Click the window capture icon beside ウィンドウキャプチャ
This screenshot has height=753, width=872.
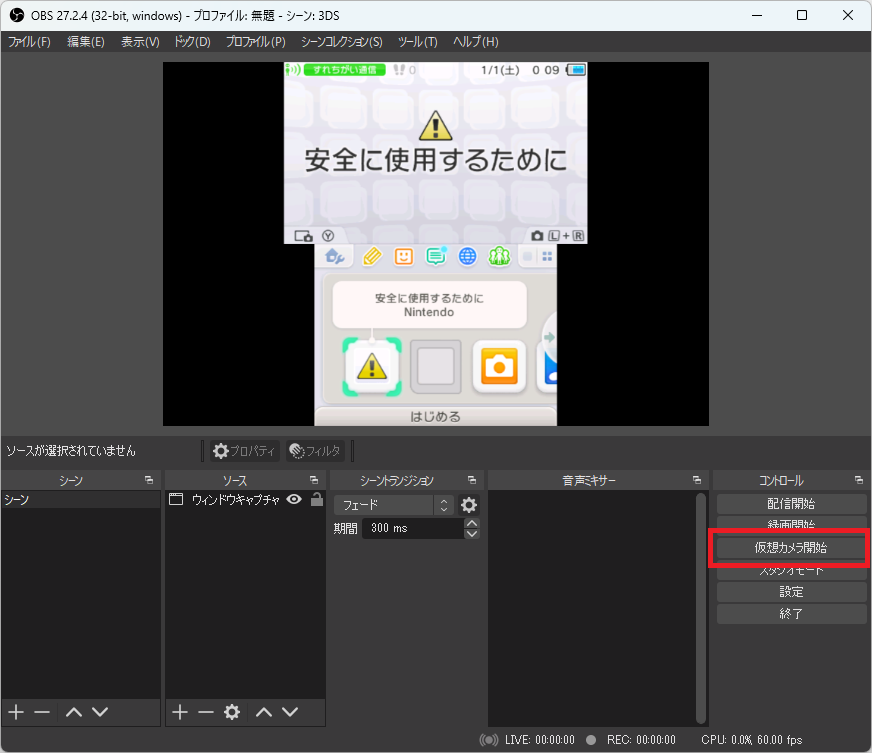(x=176, y=499)
